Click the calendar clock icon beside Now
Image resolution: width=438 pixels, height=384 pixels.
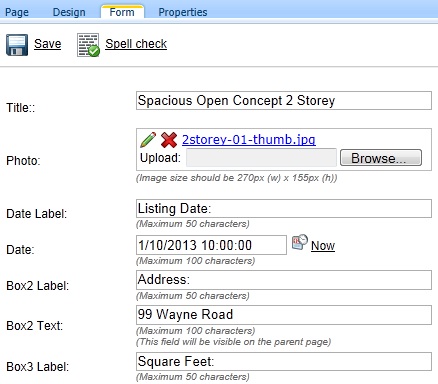click(x=300, y=242)
